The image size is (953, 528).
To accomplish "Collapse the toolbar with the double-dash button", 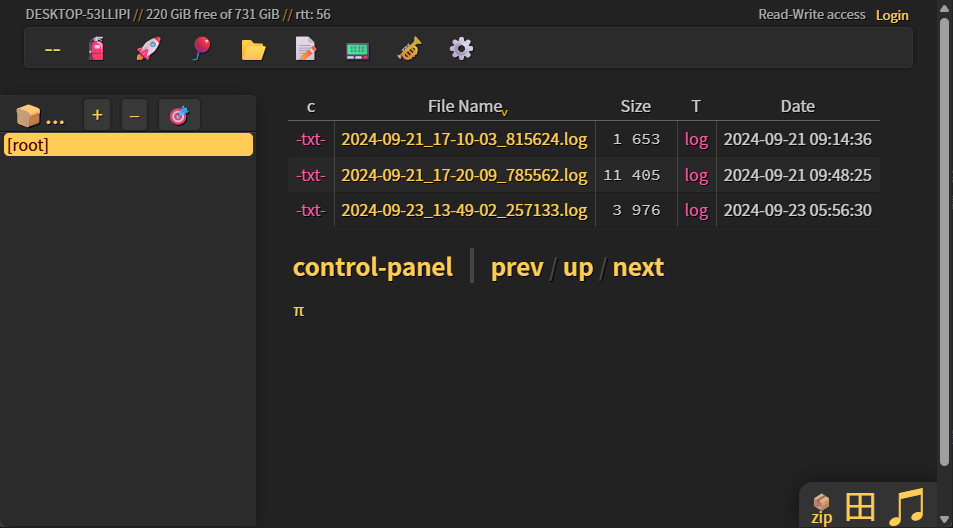I will [52, 50].
